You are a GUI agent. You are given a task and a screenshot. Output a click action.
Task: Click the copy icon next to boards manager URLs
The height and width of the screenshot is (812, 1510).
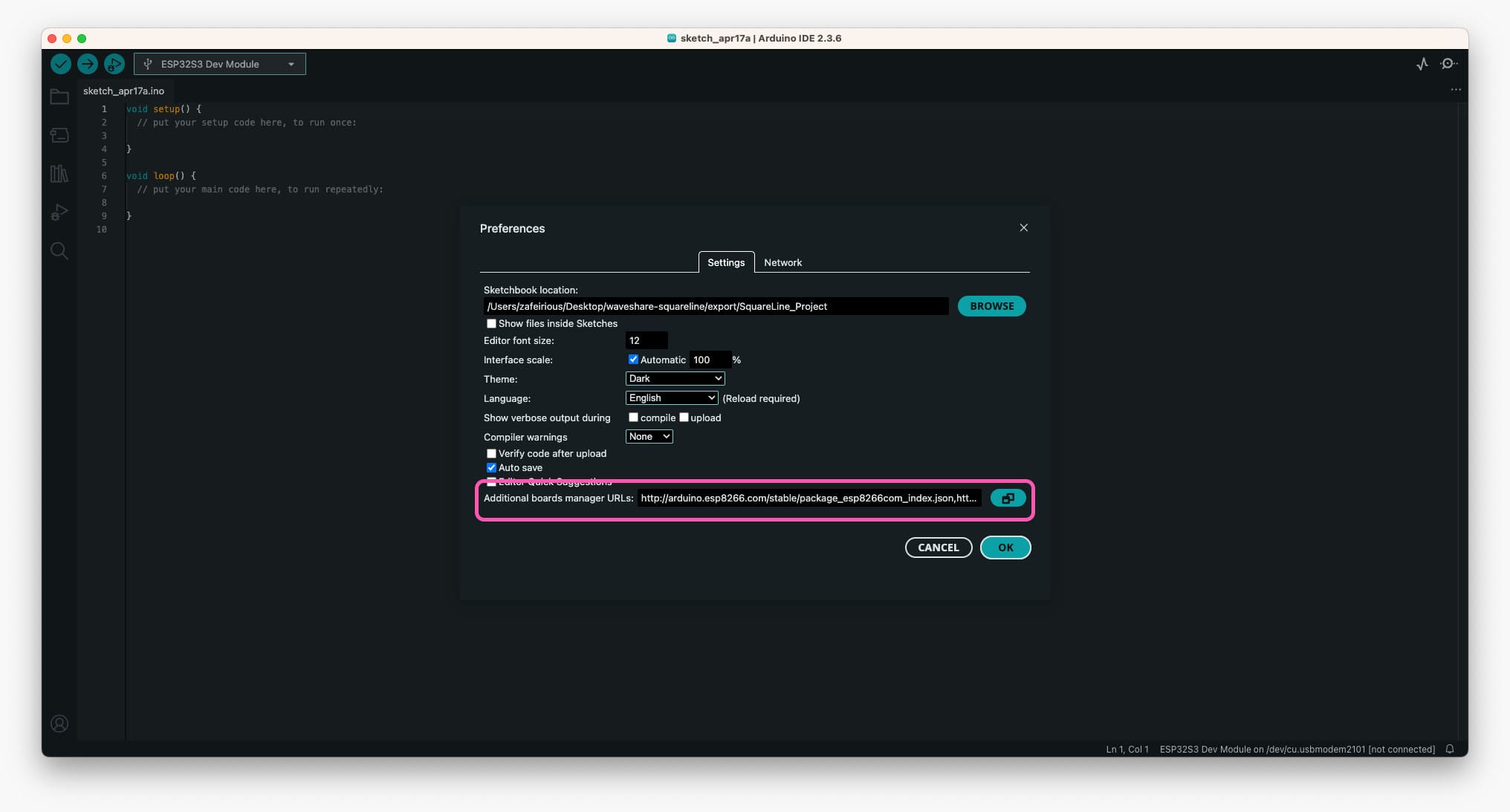(x=1008, y=498)
